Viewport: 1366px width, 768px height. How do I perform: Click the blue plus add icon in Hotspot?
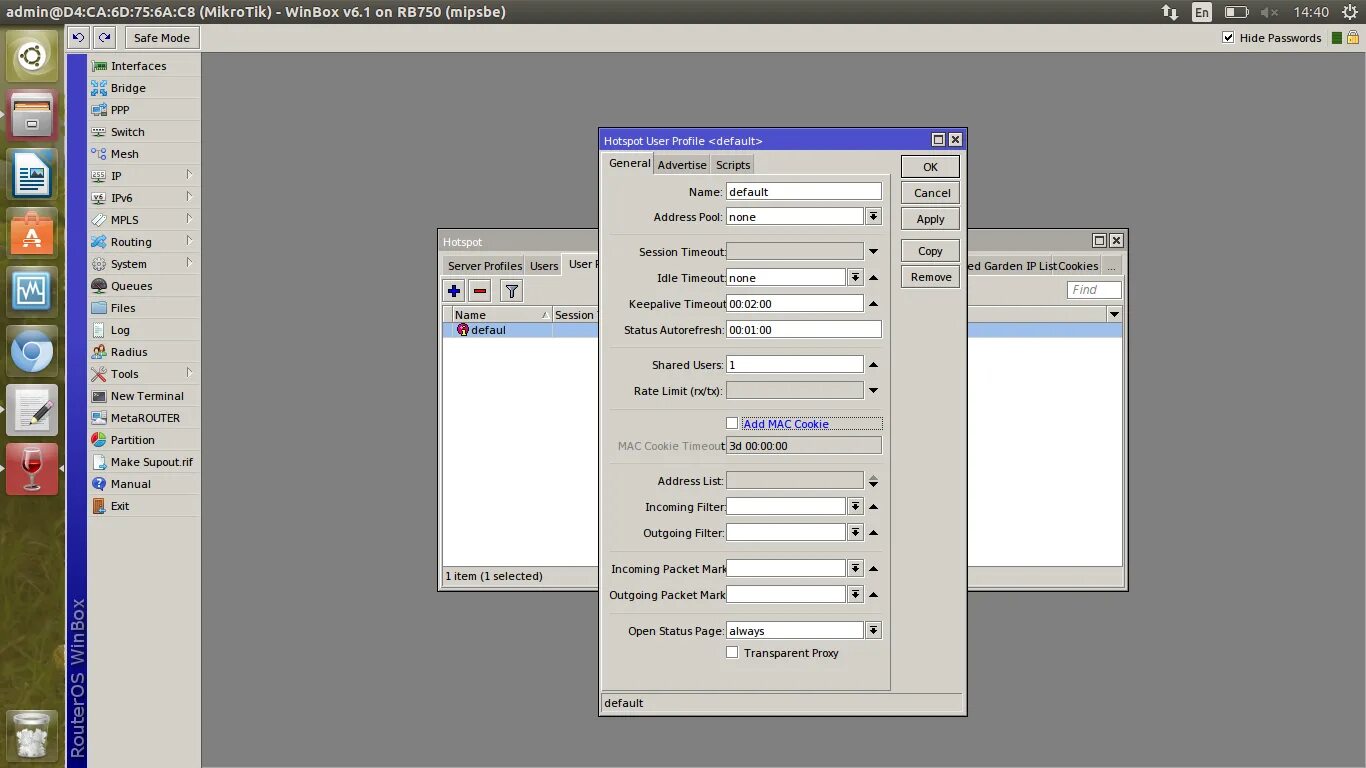click(454, 291)
